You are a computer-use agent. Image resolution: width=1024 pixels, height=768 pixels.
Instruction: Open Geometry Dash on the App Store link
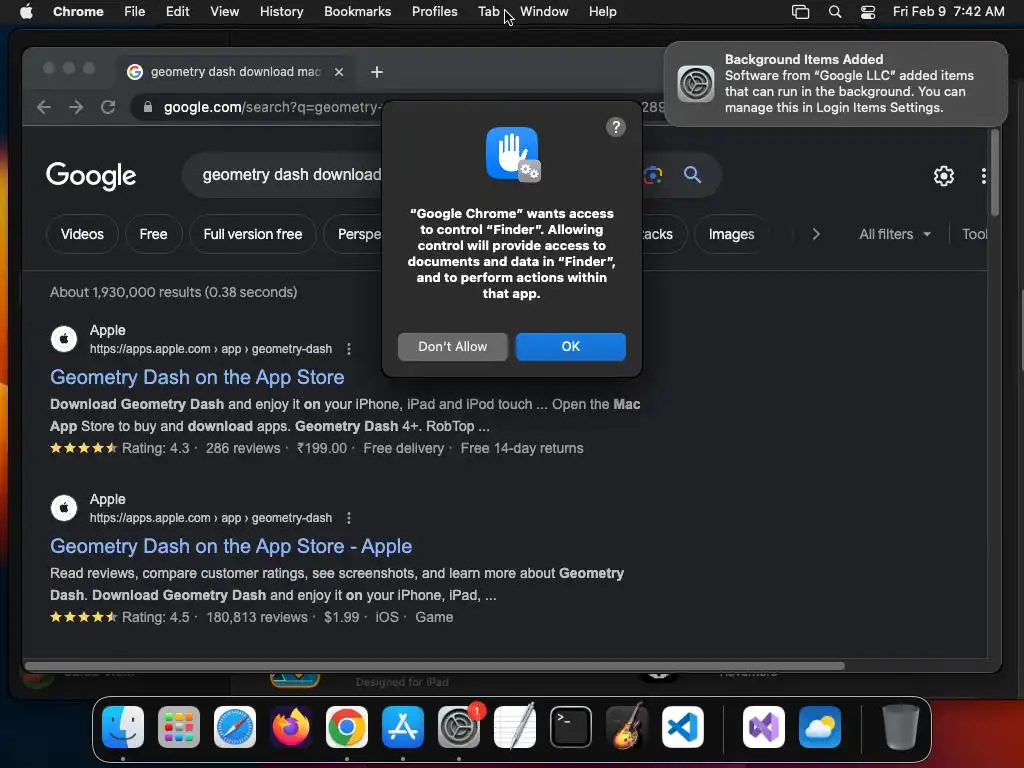[x=197, y=377]
